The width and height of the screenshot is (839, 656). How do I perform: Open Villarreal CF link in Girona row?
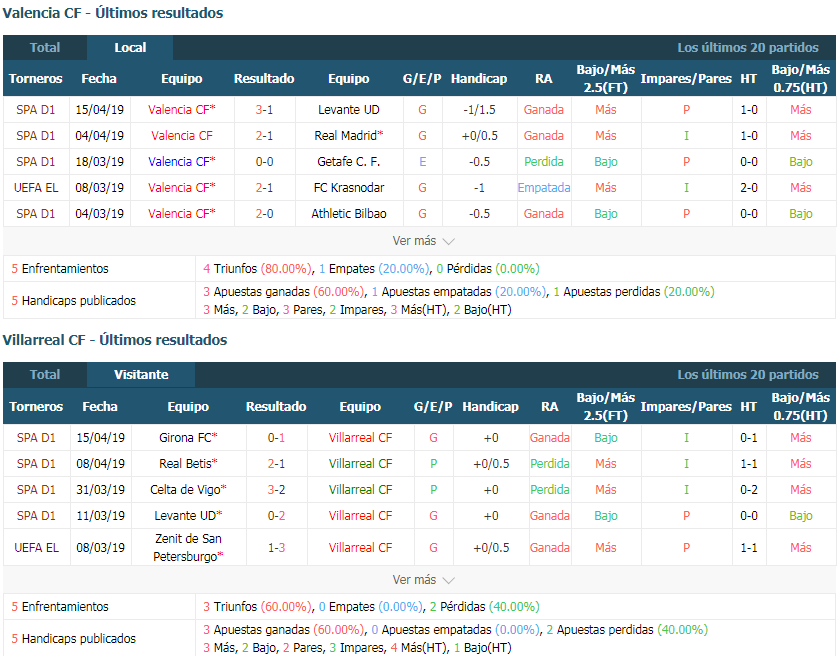(x=360, y=438)
